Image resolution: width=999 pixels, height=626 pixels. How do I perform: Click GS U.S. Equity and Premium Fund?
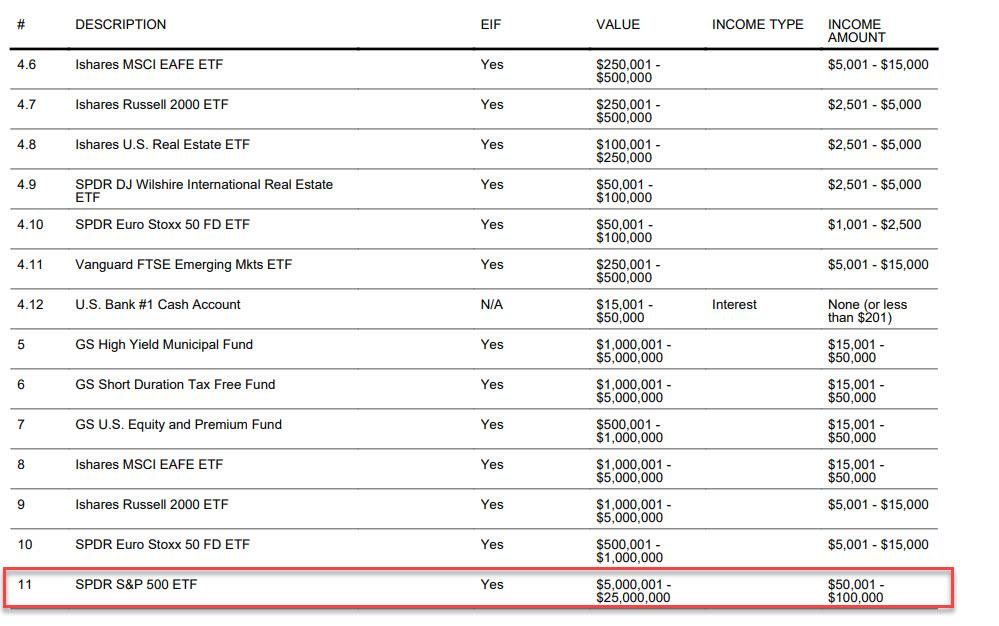[178, 424]
